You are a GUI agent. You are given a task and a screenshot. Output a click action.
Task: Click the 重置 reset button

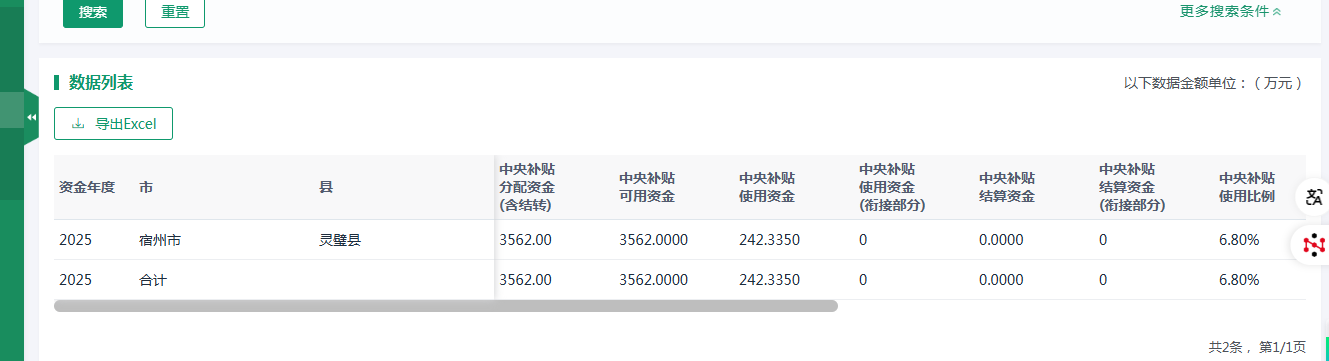pyautogui.click(x=175, y=12)
